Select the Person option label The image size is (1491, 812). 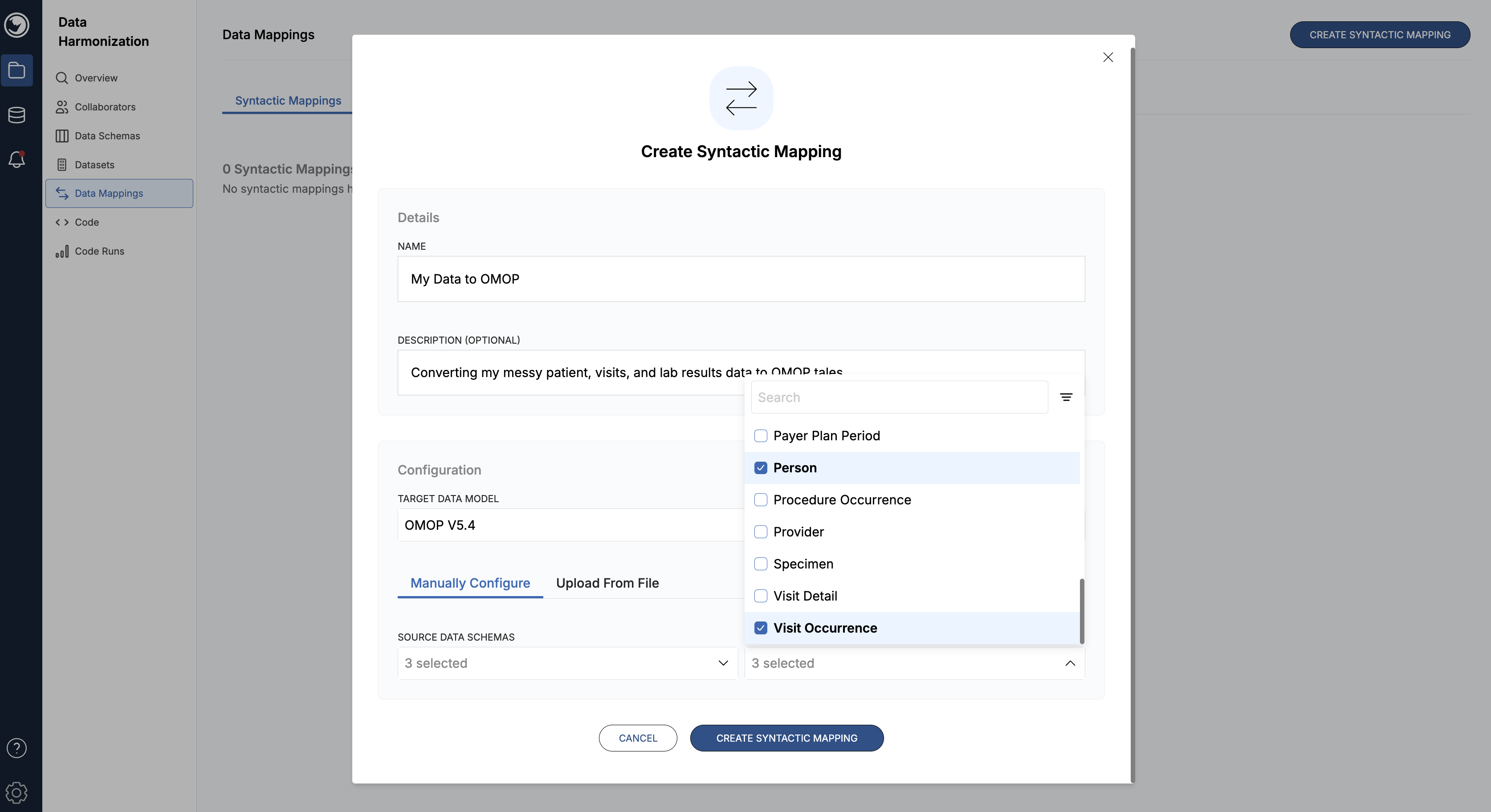tap(794, 467)
